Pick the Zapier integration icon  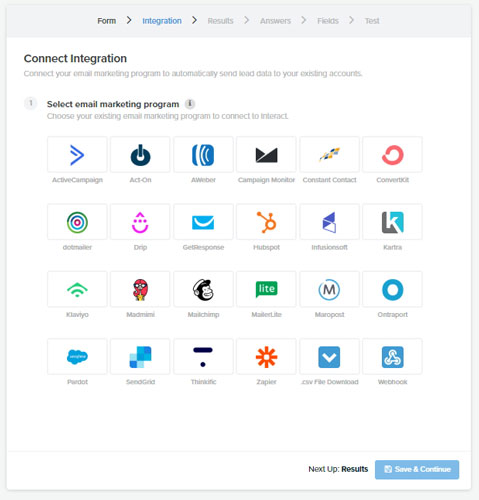click(x=266, y=357)
